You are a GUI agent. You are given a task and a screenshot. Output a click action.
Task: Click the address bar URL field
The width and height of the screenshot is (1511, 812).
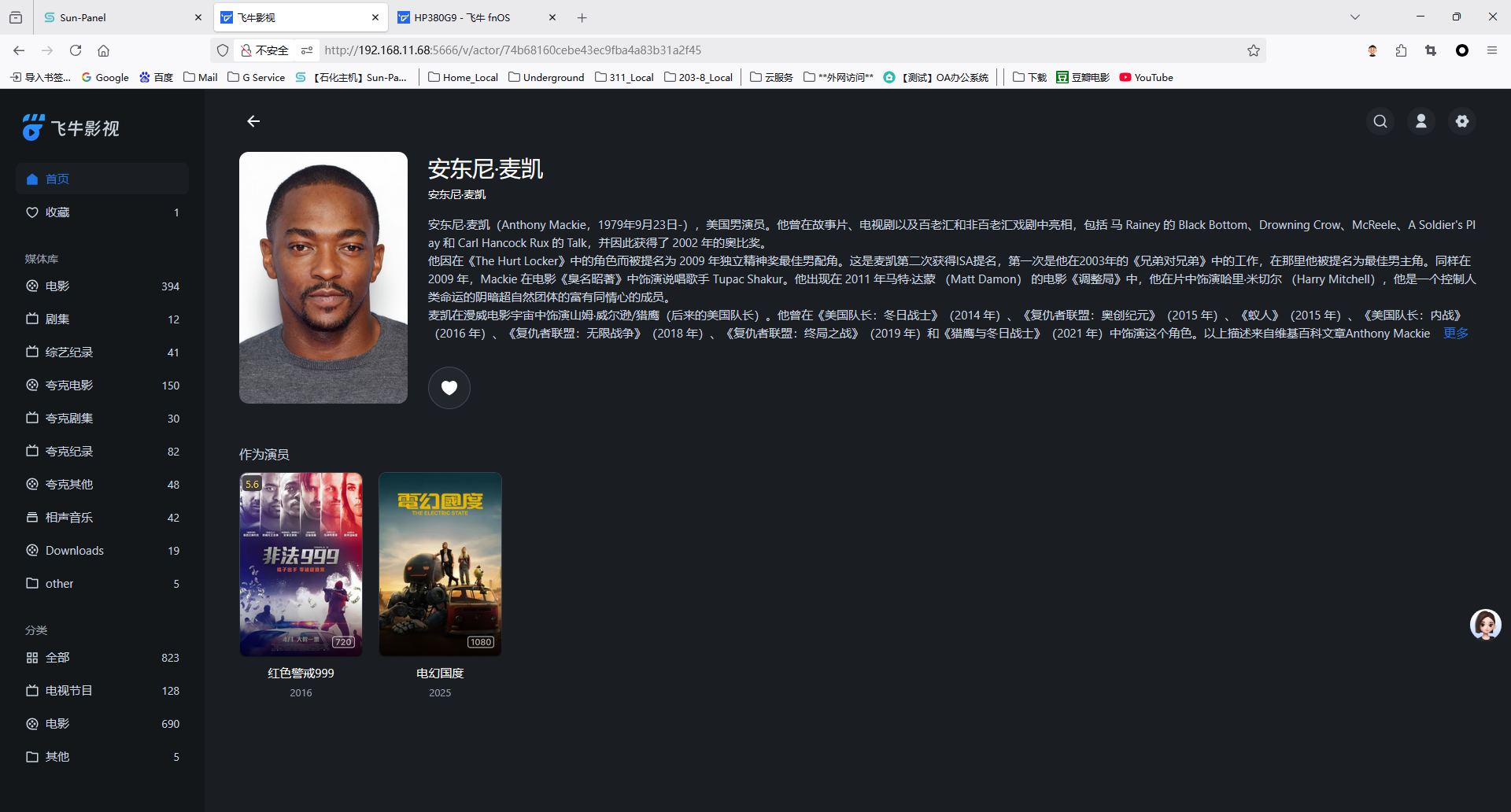click(x=779, y=50)
